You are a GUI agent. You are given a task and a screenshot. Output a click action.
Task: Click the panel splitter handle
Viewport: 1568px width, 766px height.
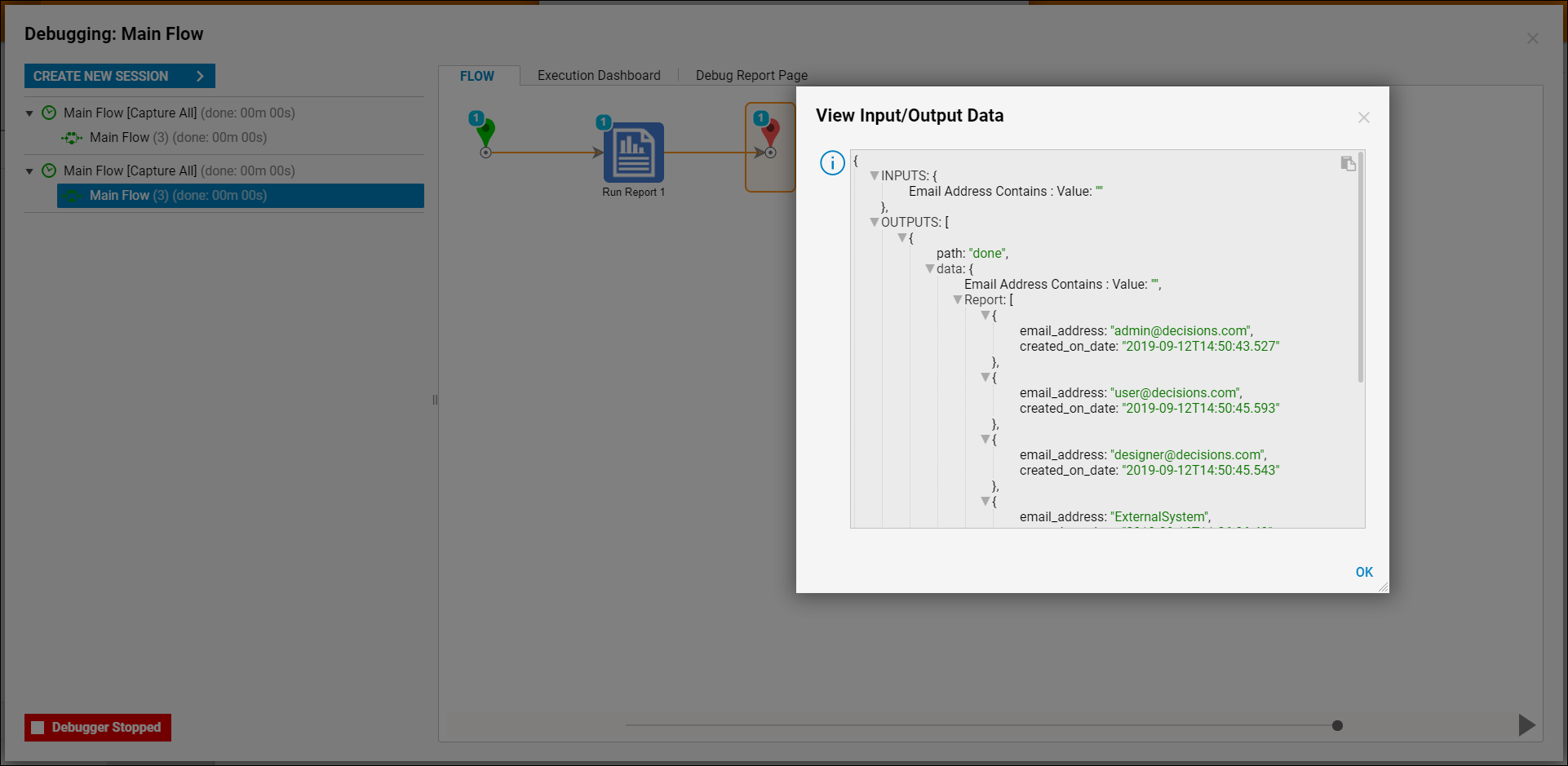[435, 400]
